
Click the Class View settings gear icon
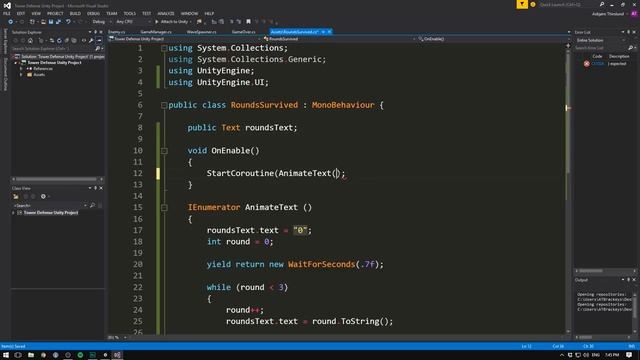coord(43,196)
